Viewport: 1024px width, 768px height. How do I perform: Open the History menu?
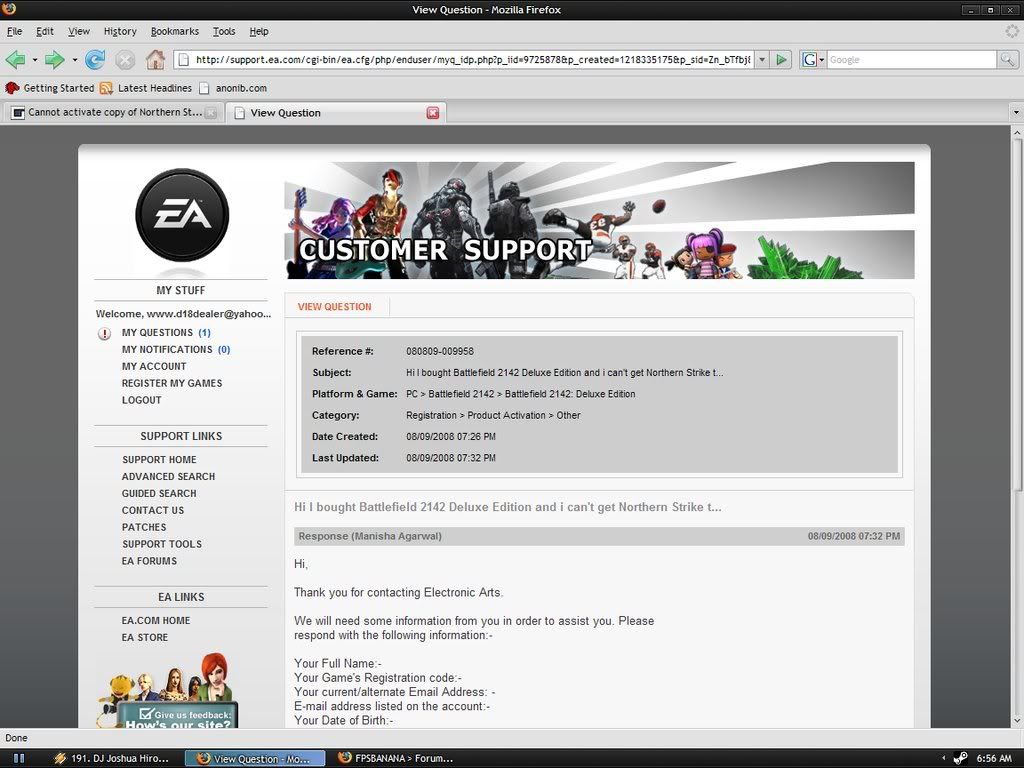click(120, 31)
